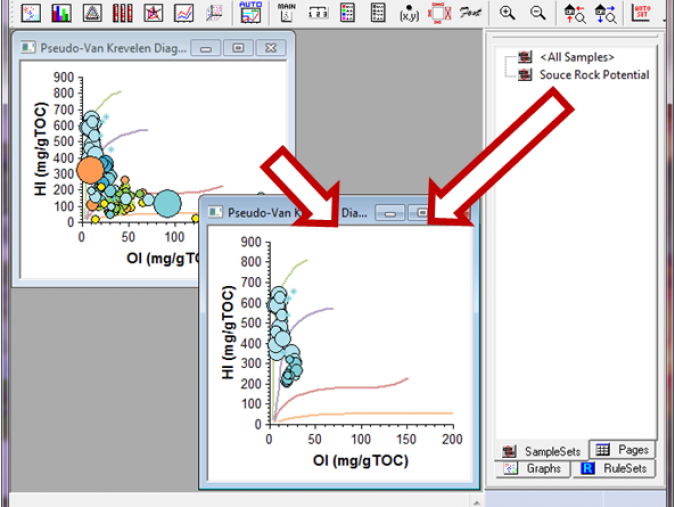Screen dimensions: 675x507
Task: Minimize the back Pseudo-Van Krevelen window
Action: (206, 48)
